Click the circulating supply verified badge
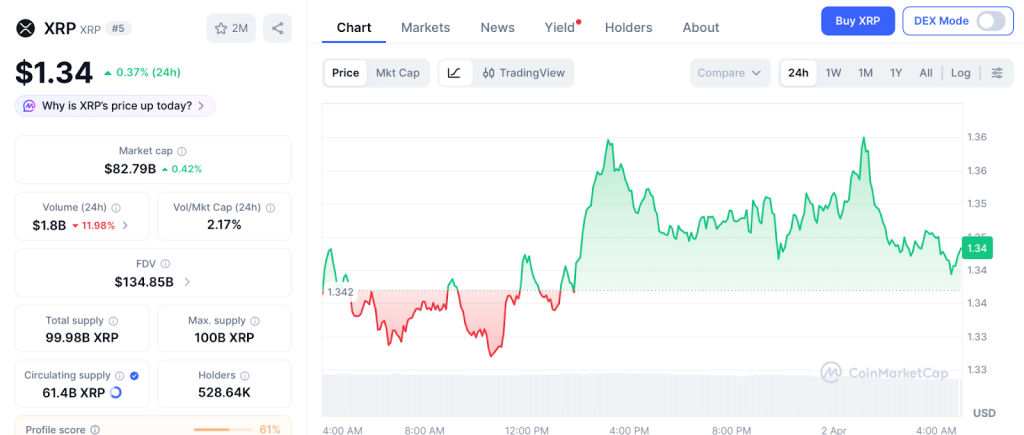Image resolution: width=1024 pixels, height=435 pixels. point(135,375)
